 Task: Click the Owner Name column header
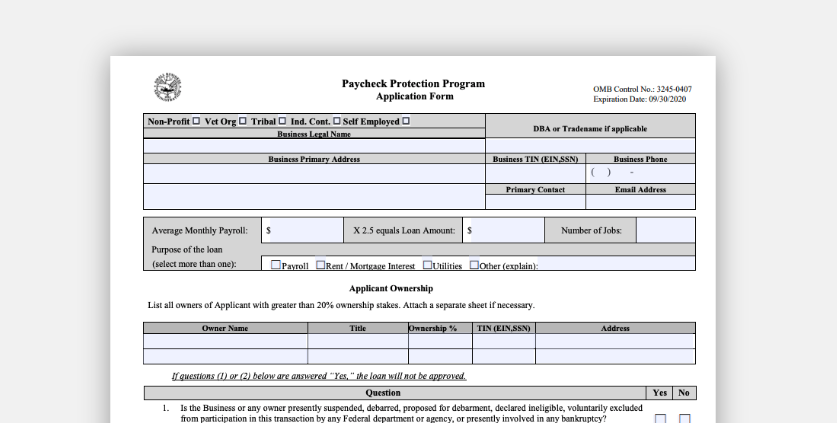pyautogui.click(x=225, y=328)
